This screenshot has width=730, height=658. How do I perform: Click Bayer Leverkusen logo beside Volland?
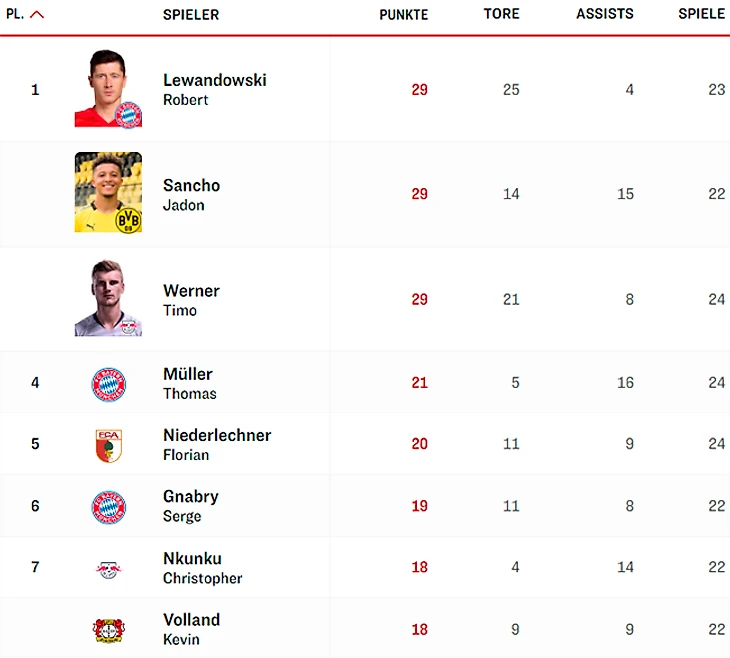coord(108,629)
